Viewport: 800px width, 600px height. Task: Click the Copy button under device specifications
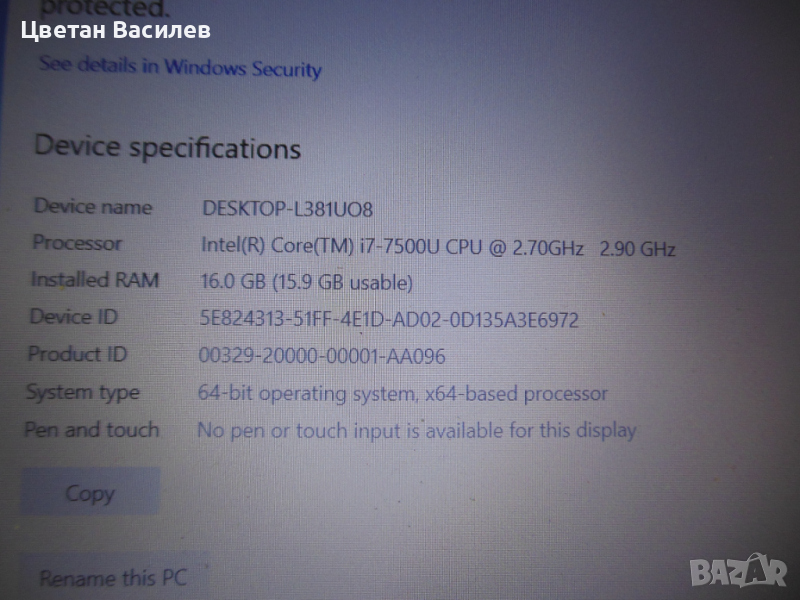click(90, 492)
